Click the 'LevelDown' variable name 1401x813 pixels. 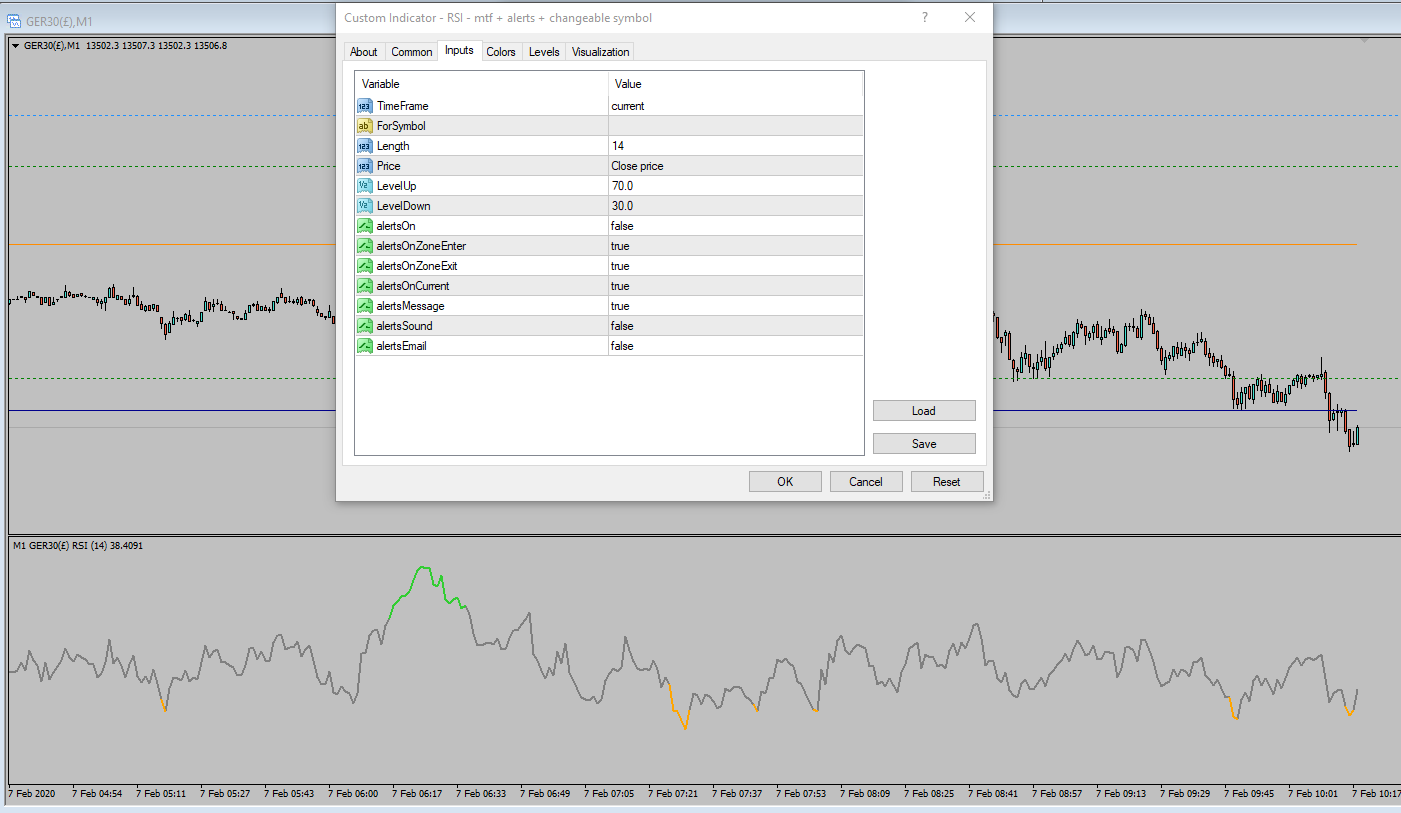tap(404, 206)
